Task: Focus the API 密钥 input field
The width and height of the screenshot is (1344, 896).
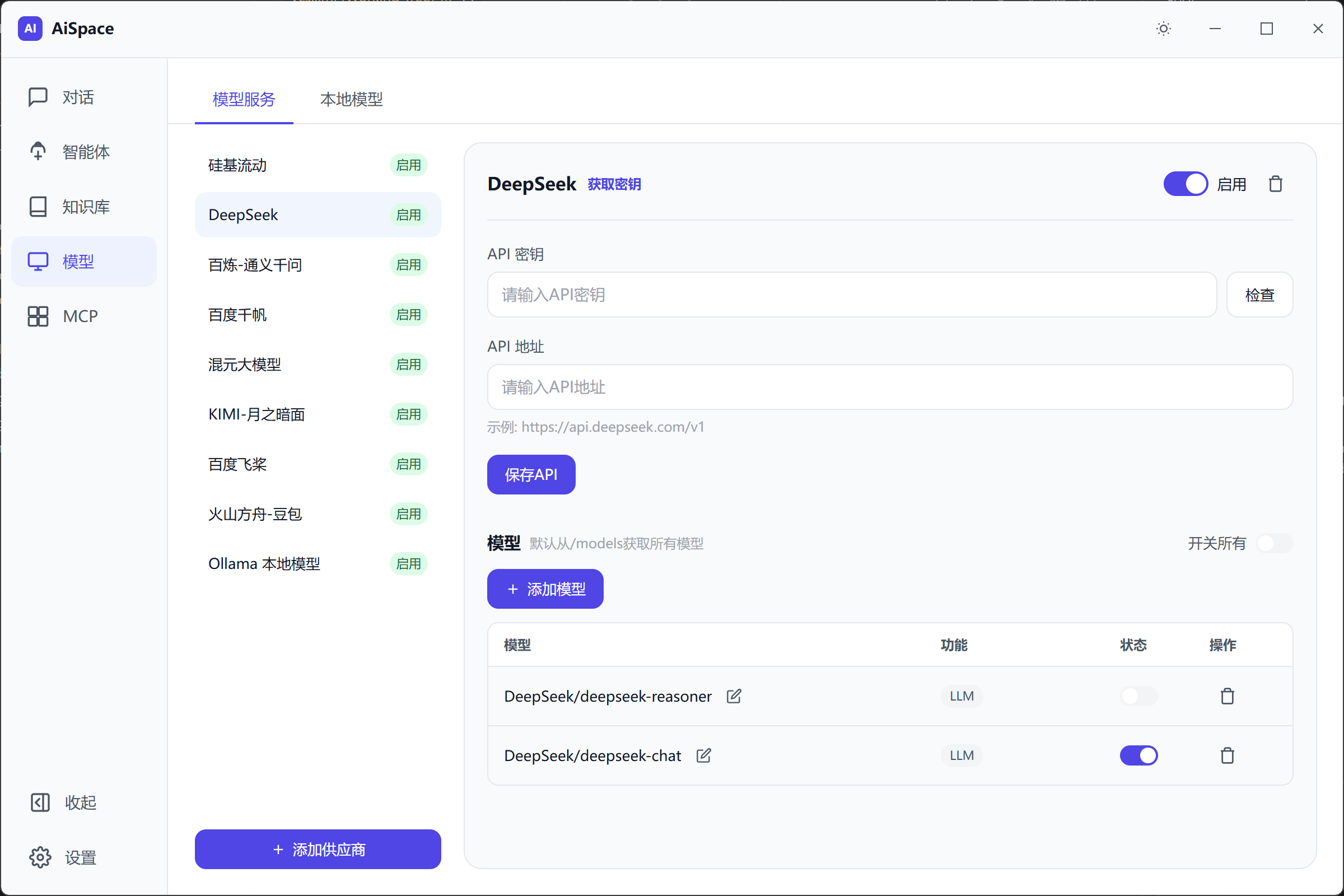Action: [x=851, y=295]
